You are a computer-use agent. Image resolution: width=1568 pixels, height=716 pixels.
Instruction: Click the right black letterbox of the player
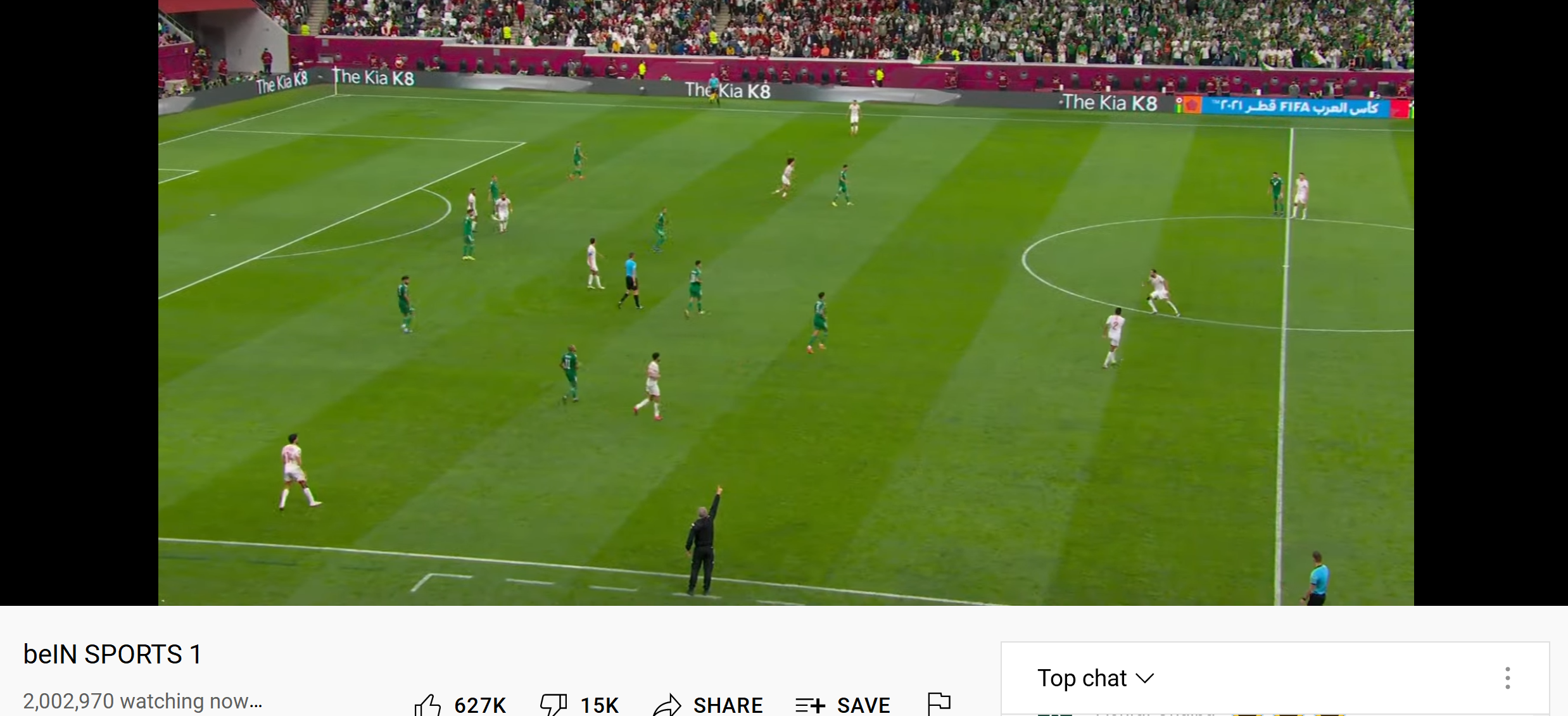(x=1491, y=303)
